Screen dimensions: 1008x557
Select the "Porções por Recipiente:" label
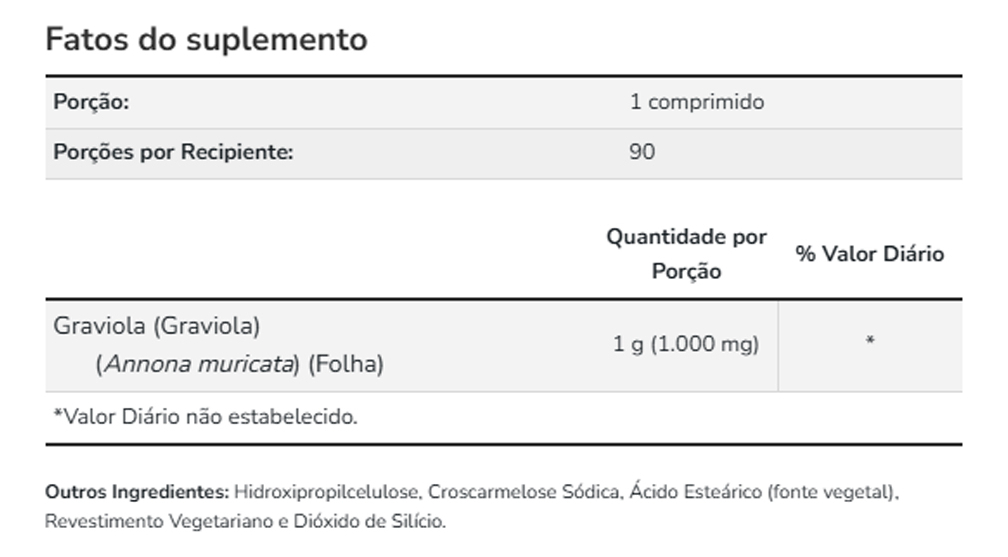[x=173, y=153]
